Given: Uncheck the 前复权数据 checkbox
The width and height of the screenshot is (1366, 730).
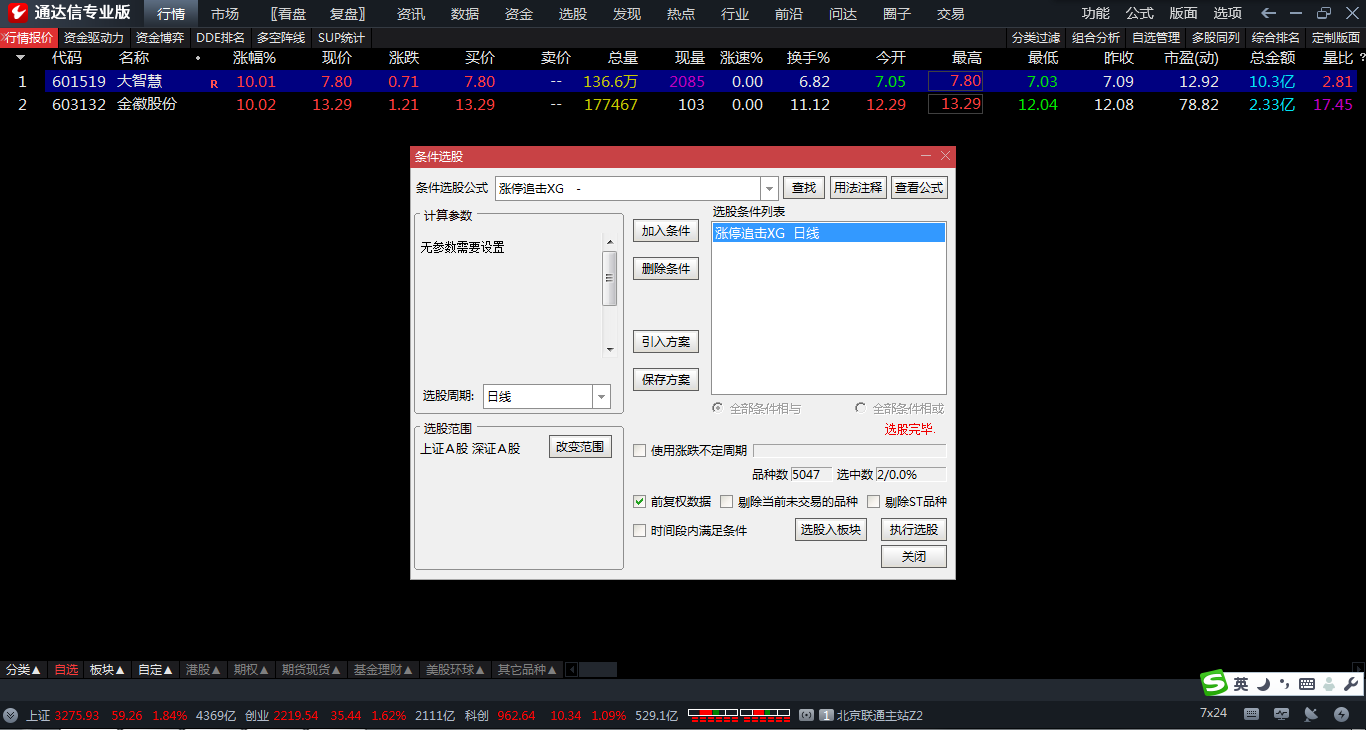Looking at the screenshot, I should tap(639, 501).
